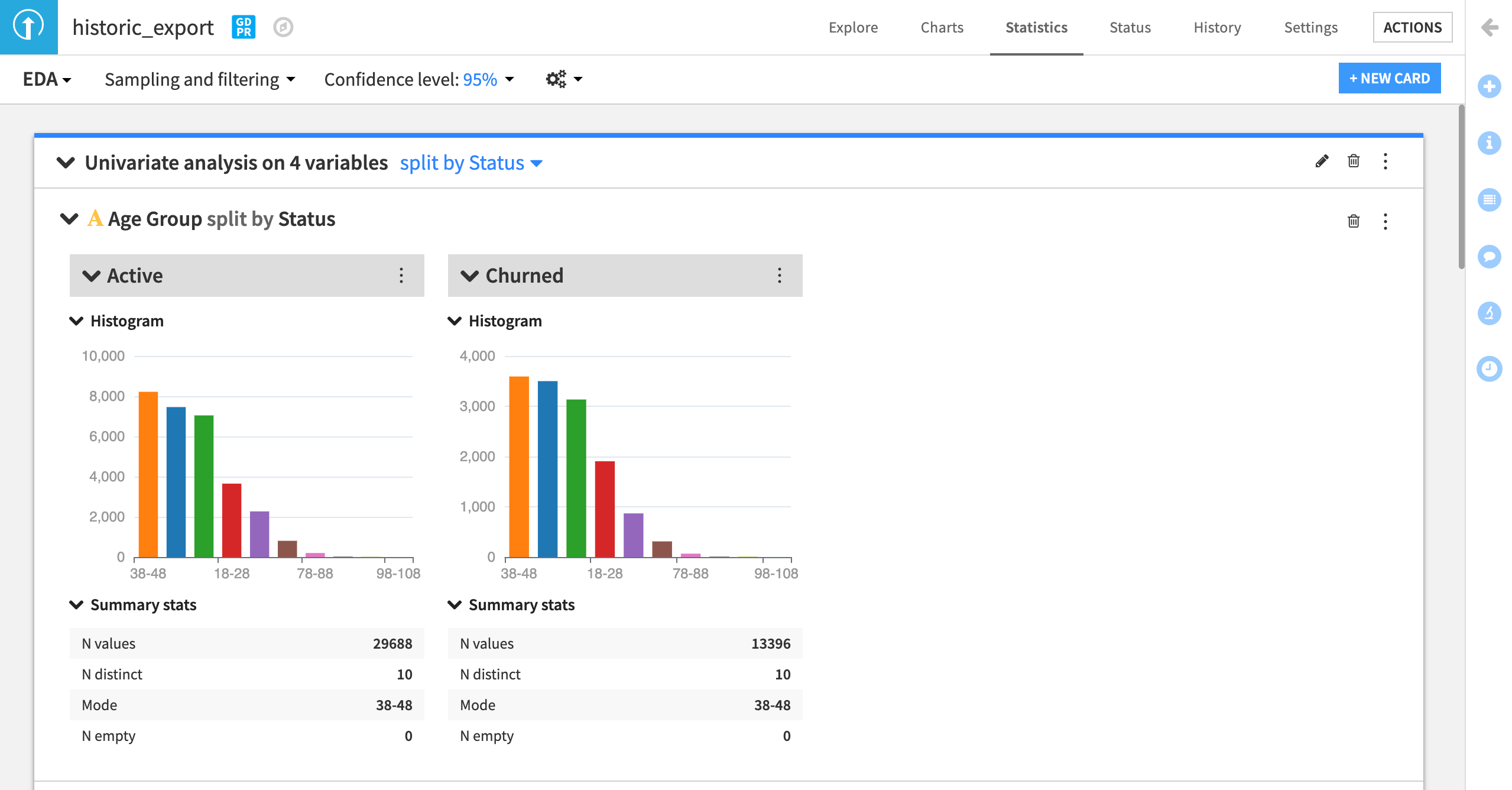1512x790 pixels.
Task: Click the back arrow in right sidebar
Action: pyautogui.click(x=1490, y=27)
